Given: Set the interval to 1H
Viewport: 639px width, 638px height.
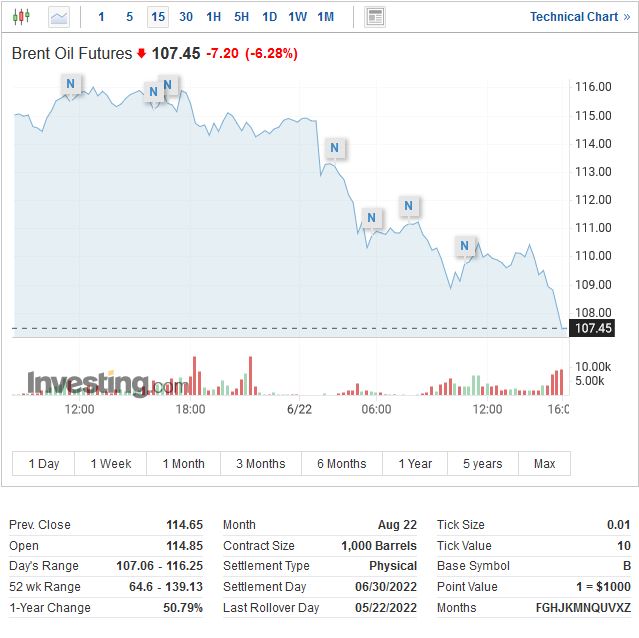Looking at the screenshot, I should [x=214, y=17].
